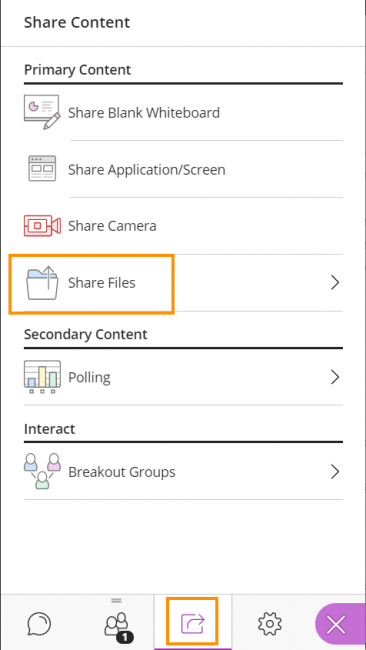Open the Polling text entry

click(x=89, y=378)
